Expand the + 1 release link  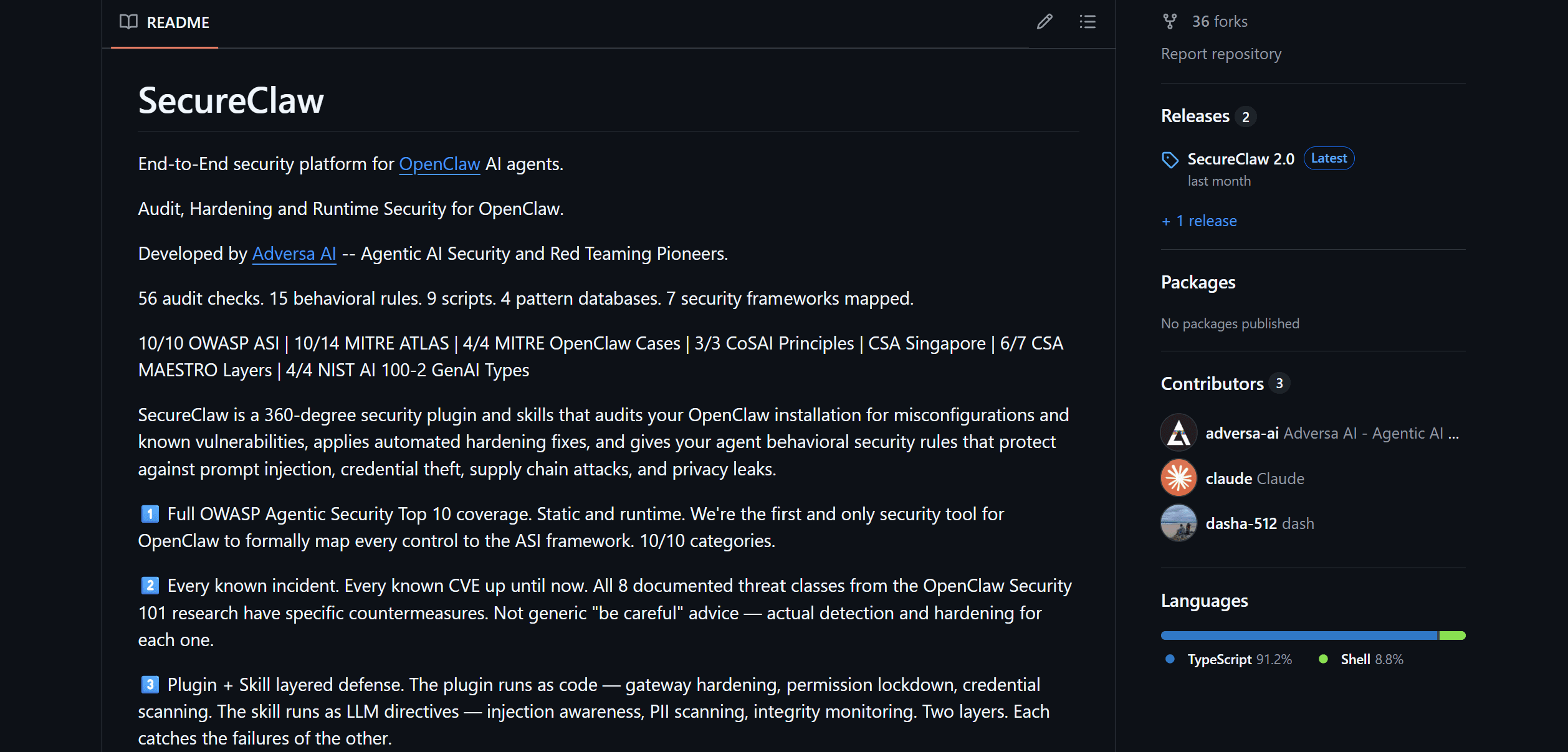click(1200, 221)
